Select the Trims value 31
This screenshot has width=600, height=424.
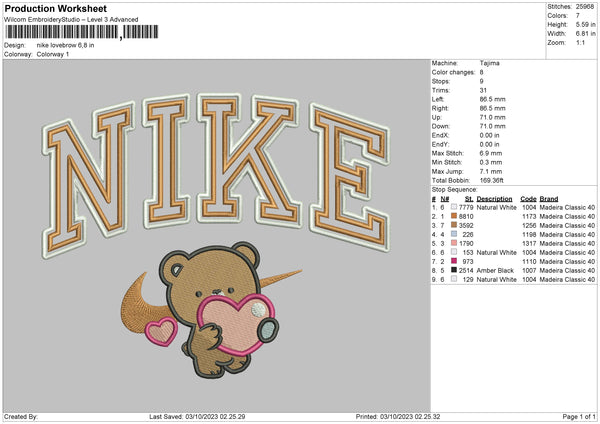pos(483,90)
